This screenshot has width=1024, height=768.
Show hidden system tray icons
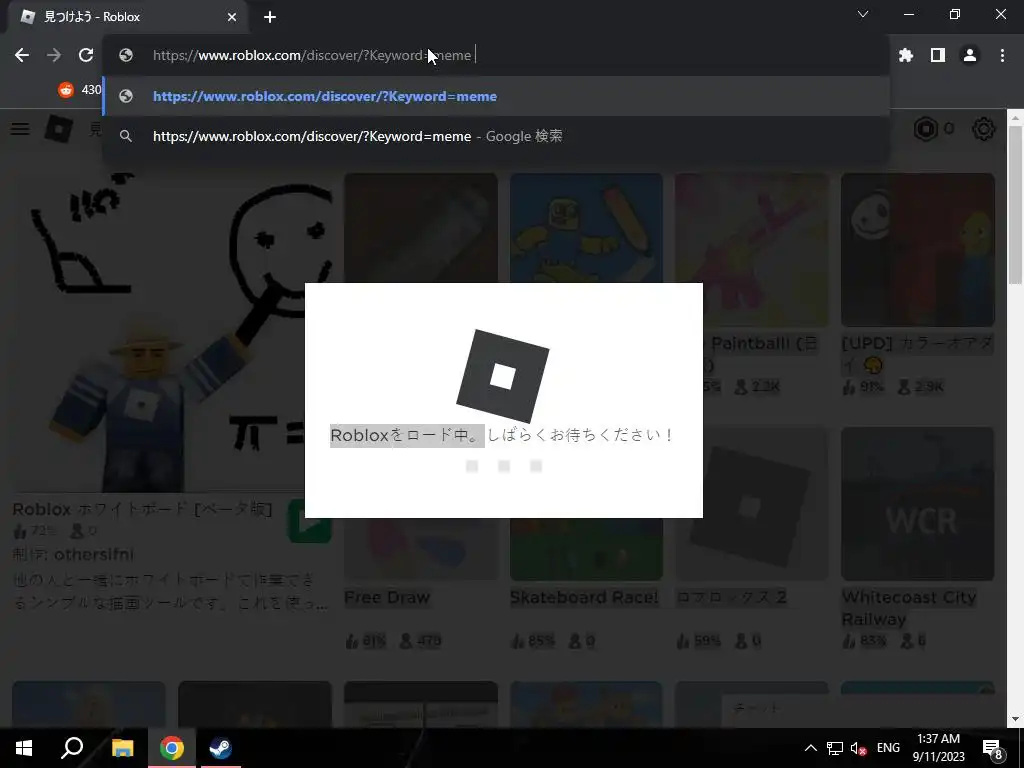coord(810,748)
